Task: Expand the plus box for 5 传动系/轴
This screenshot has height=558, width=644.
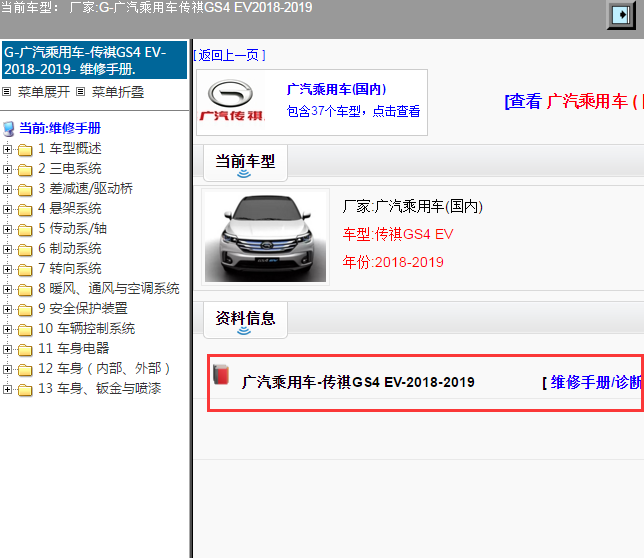Action: (7, 229)
